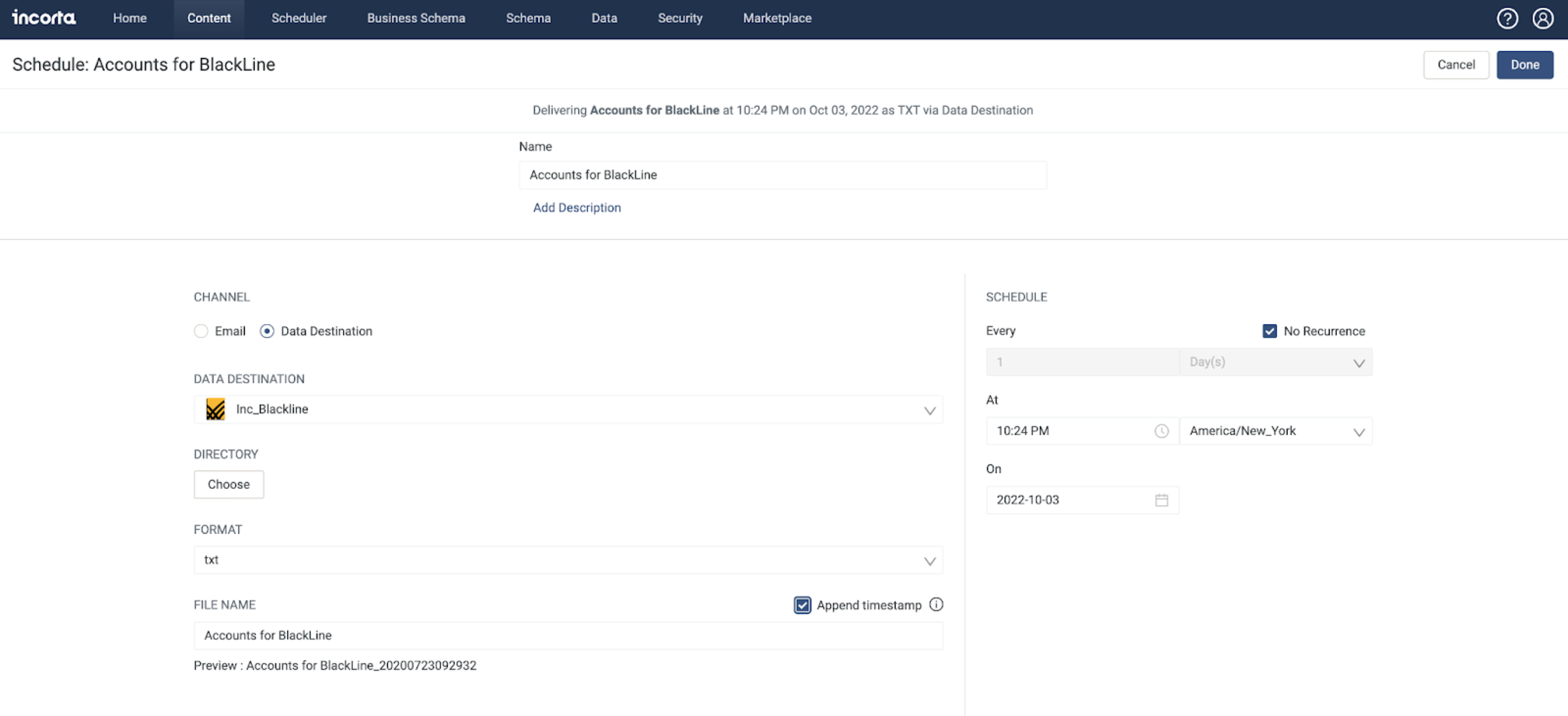Viewport: 1568px width, 716px height.
Task: Open the America/New_York timezone dropdown
Action: (x=1276, y=430)
